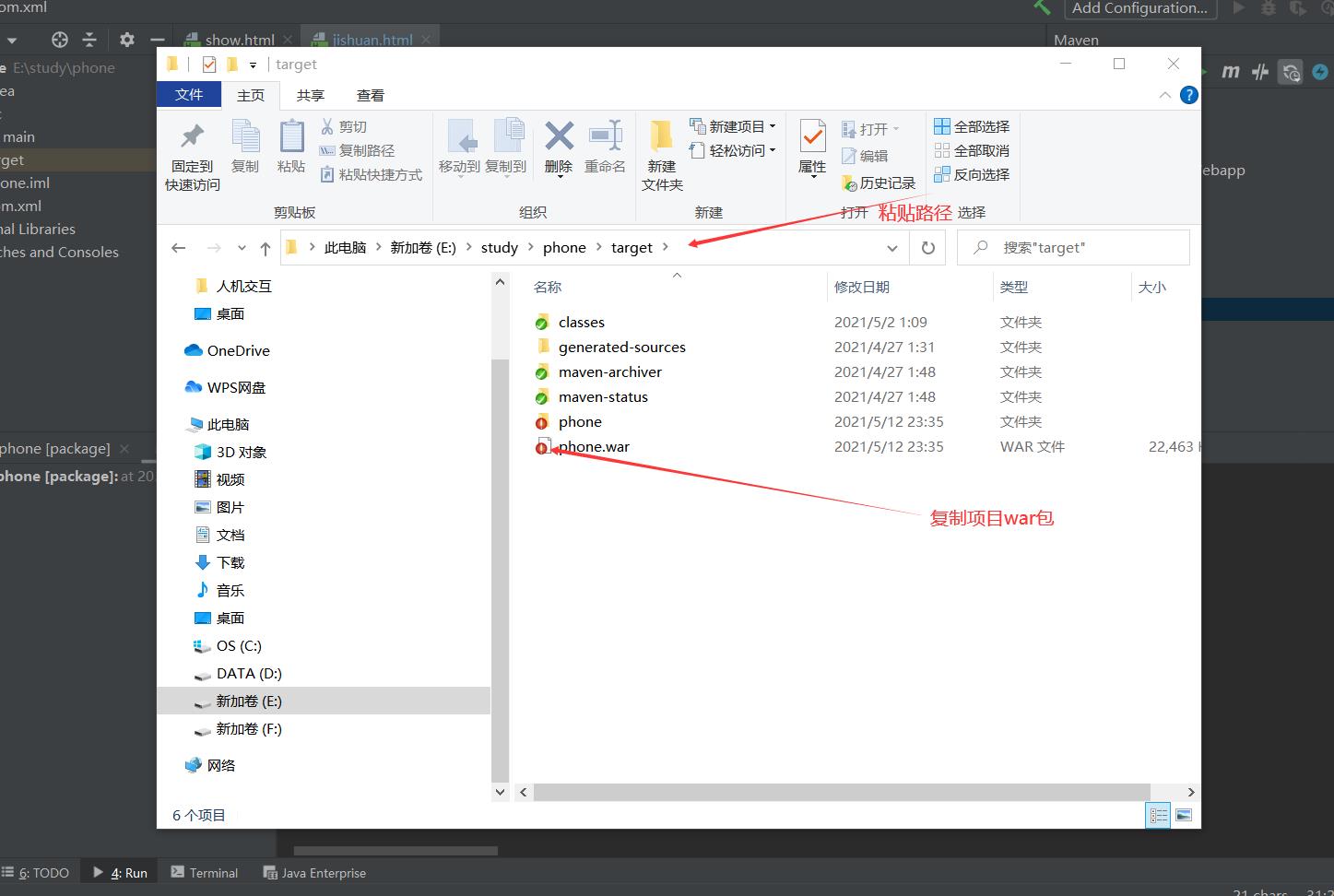Image resolution: width=1334 pixels, height=896 pixels.
Task: Click the History (历史记录) button
Action: (x=879, y=183)
